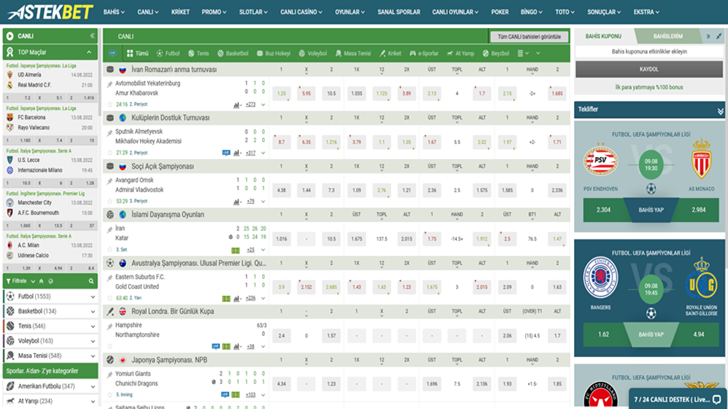The width and height of the screenshot is (728, 409).
Task: Collapse the left CANLI sidebar arrow
Action: tap(92, 36)
